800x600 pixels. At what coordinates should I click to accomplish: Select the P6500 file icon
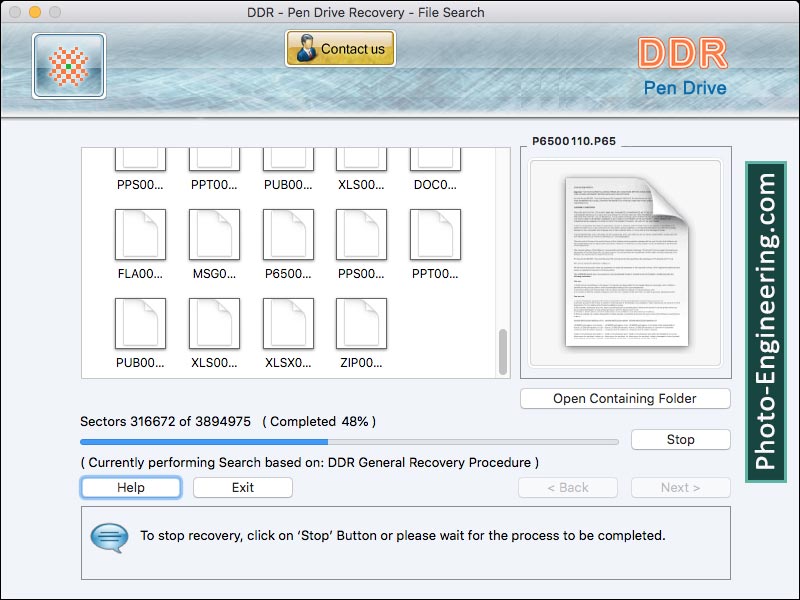pyautogui.click(x=288, y=235)
